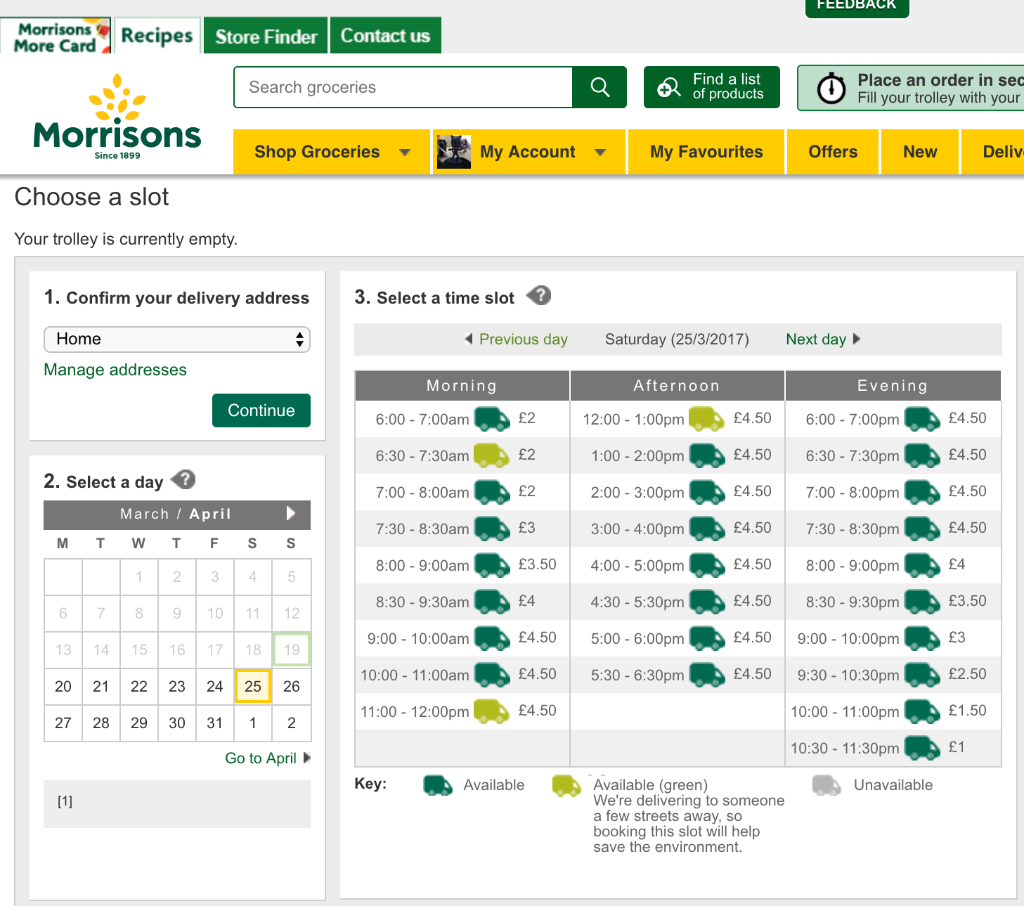Viewport: 1024px width, 906px height.
Task: Follow the Manage addresses link
Action: coord(115,370)
